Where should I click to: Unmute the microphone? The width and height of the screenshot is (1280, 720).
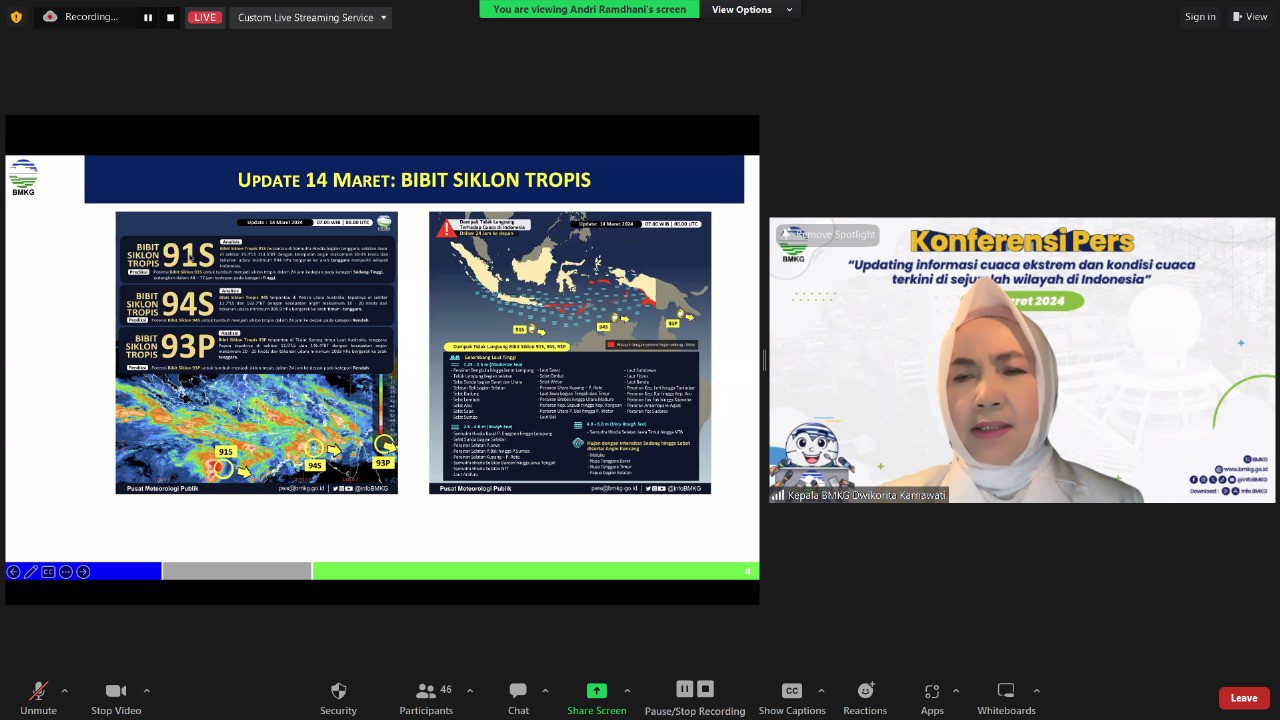[x=38, y=691]
